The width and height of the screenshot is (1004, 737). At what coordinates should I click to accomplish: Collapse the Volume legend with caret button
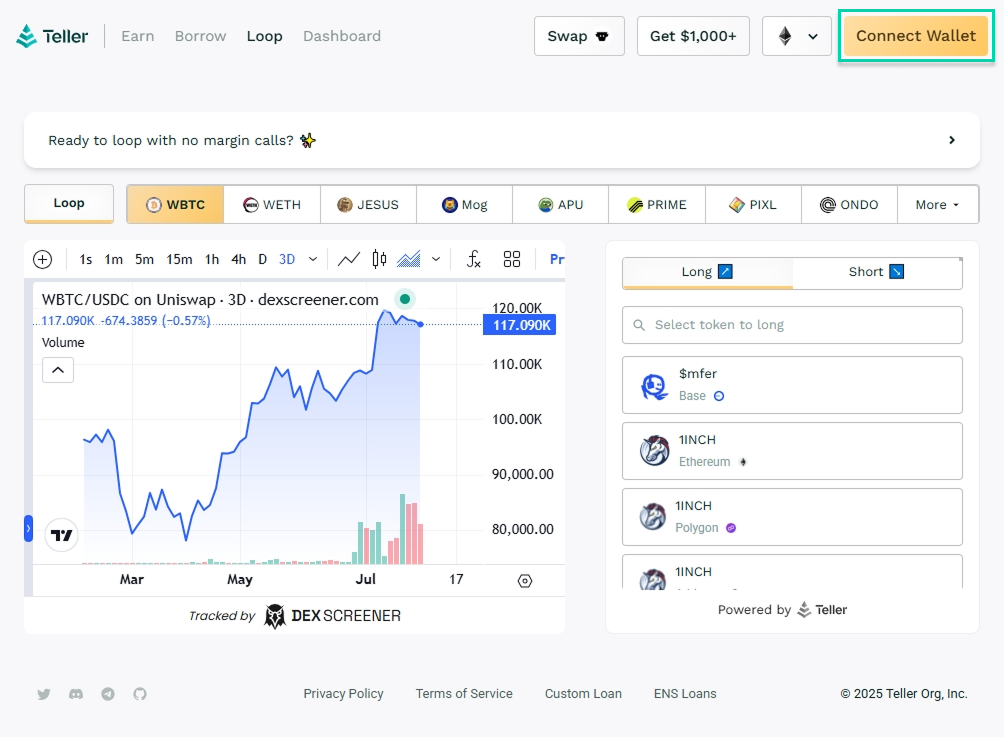tap(58, 370)
